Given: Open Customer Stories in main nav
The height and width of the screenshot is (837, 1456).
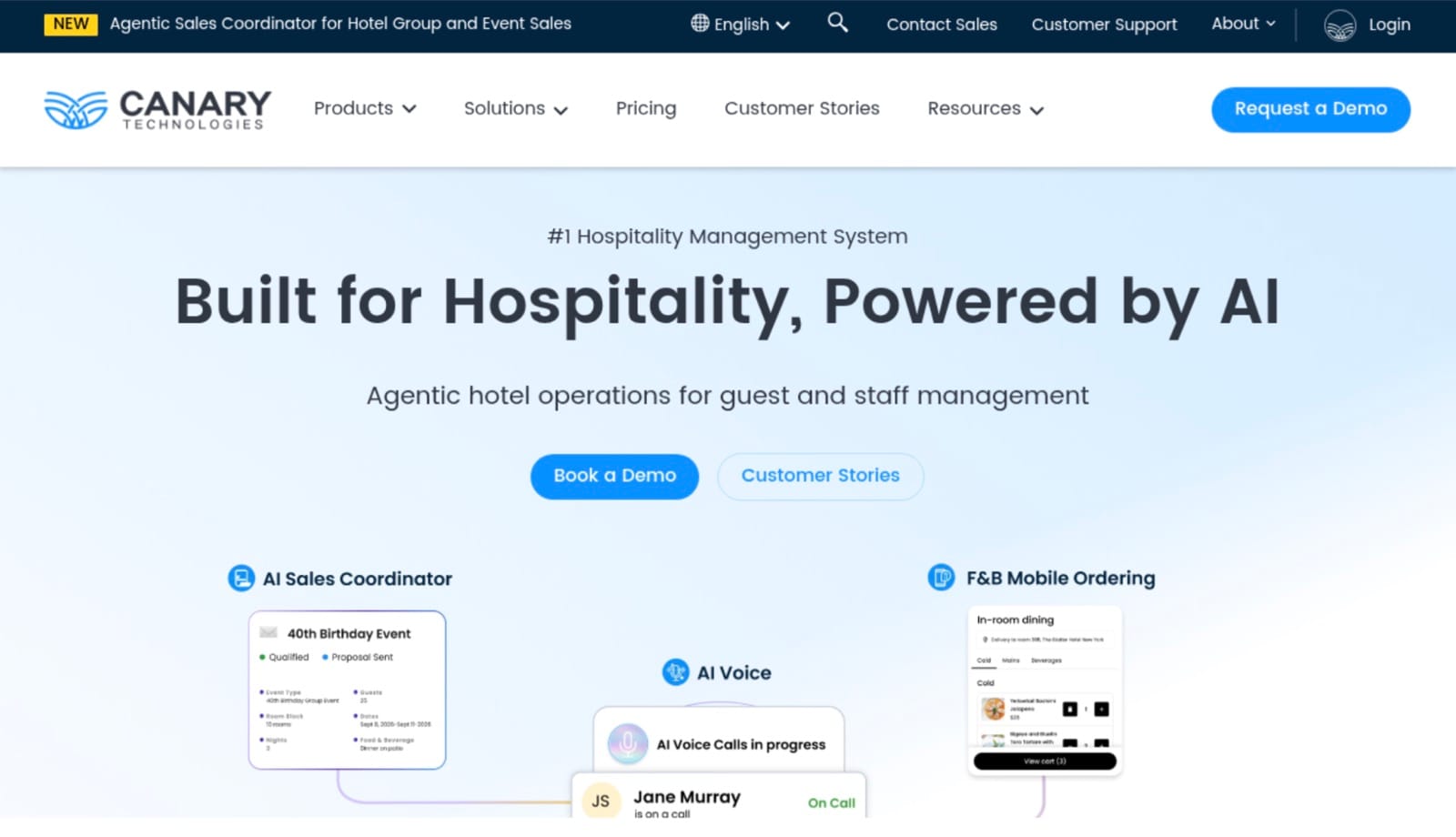Looking at the screenshot, I should [x=802, y=108].
